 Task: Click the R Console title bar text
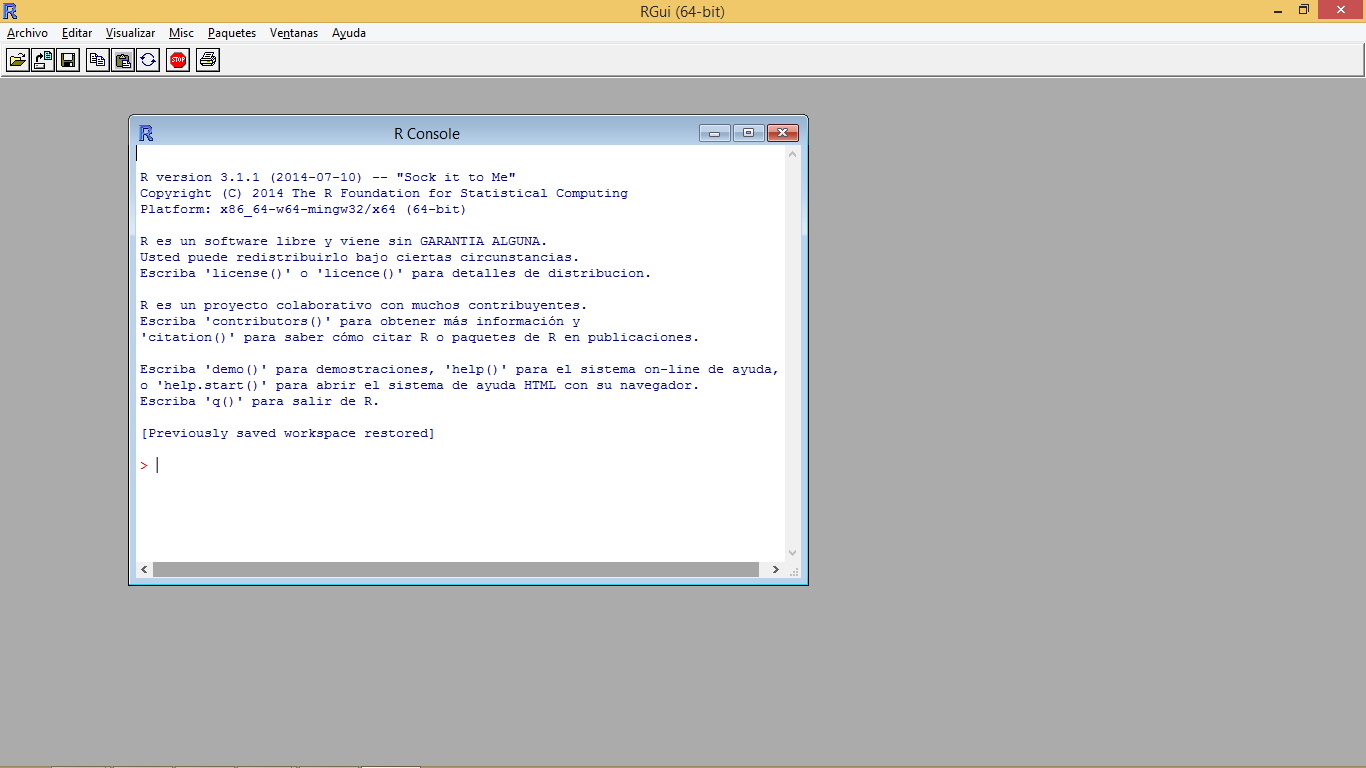427,134
